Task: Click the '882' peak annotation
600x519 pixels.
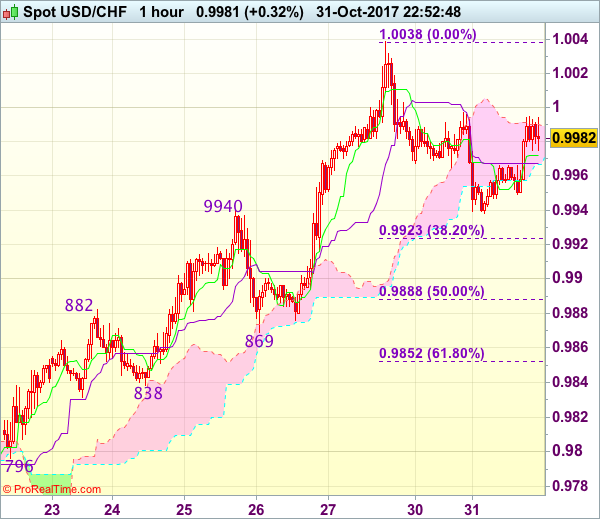Action: coord(79,305)
